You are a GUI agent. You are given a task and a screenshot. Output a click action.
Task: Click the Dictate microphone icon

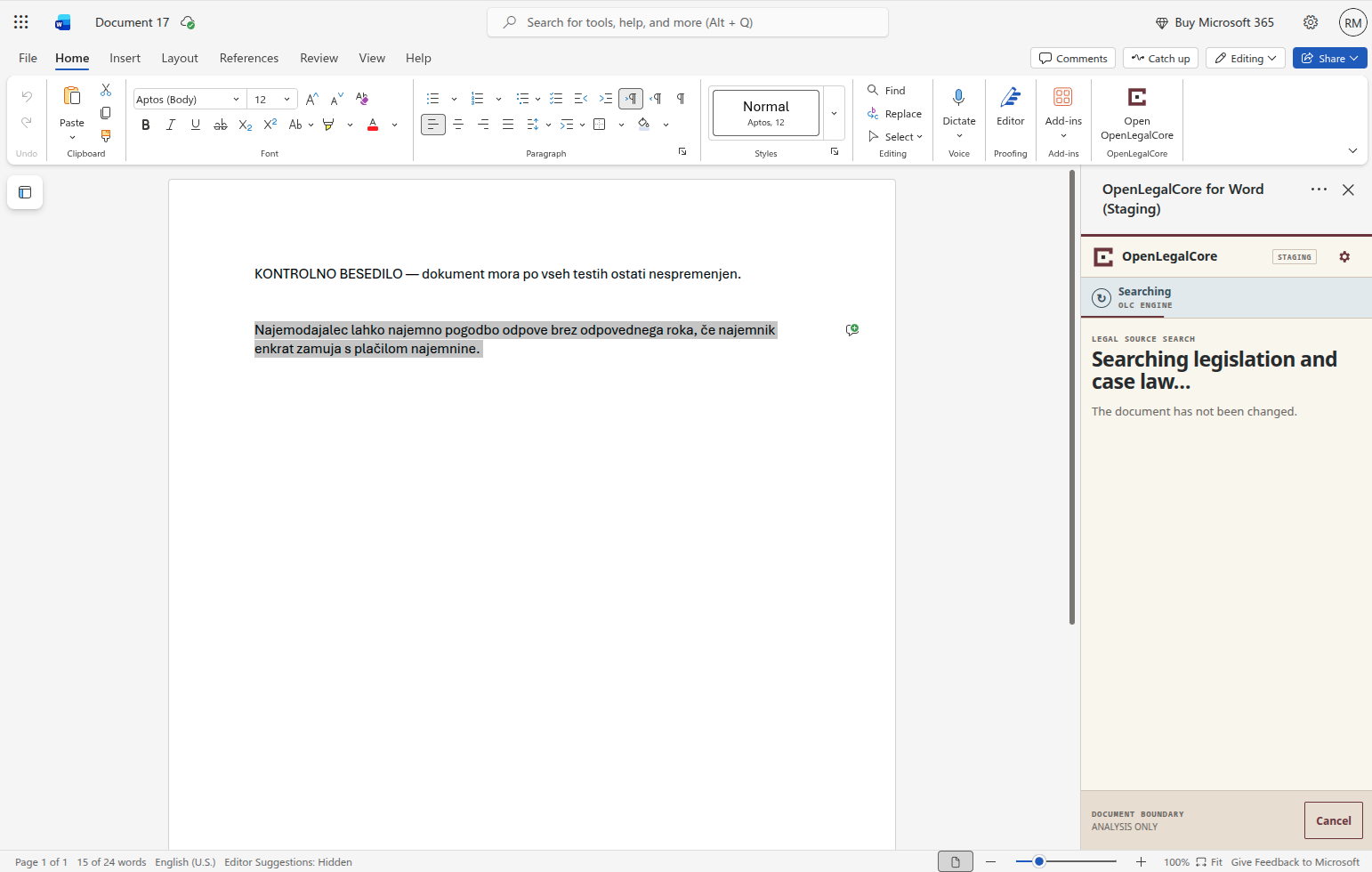(x=959, y=97)
